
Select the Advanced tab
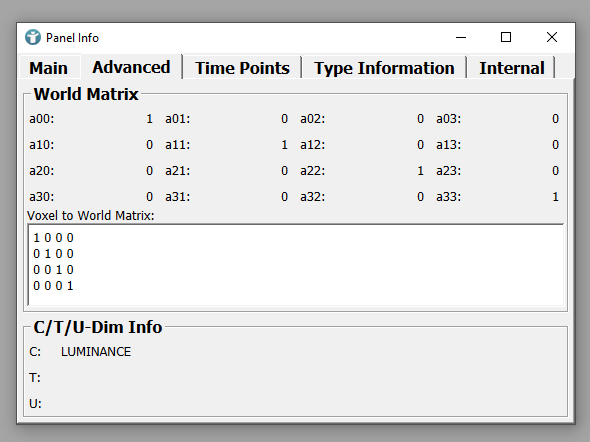coord(131,67)
